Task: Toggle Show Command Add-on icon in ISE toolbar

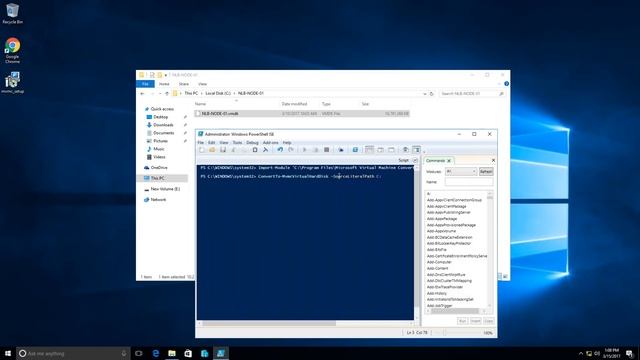Action: click(416, 150)
